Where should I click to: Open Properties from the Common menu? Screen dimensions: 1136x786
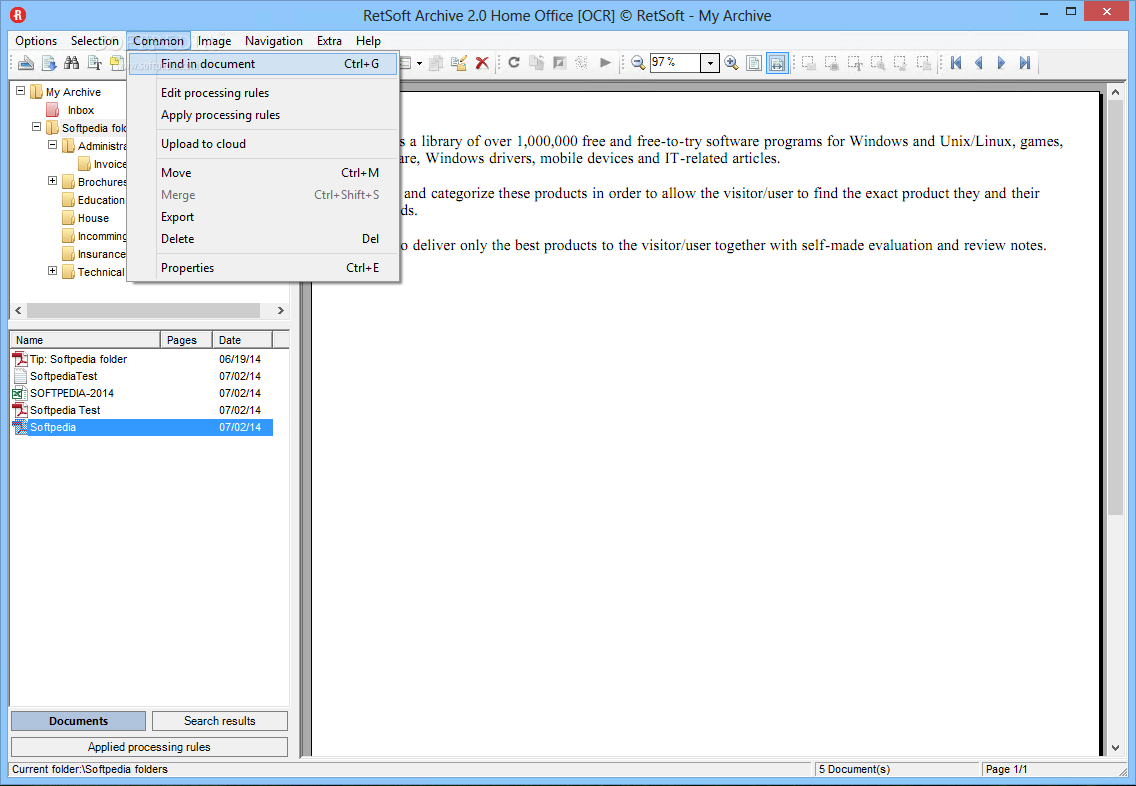(263, 267)
